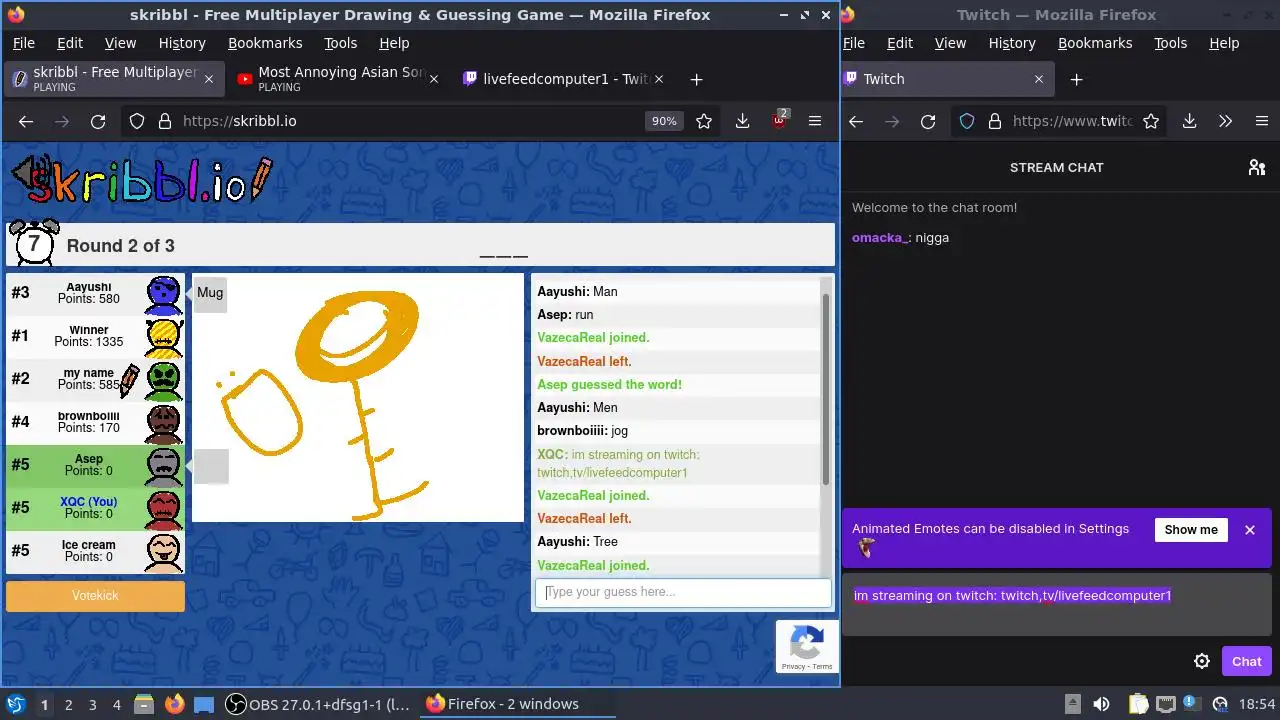The height and width of the screenshot is (720, 1280).
Task: Click OBS 27.0.1 in the taskbar
Action: pyautogui.click(x=318, y=704)
